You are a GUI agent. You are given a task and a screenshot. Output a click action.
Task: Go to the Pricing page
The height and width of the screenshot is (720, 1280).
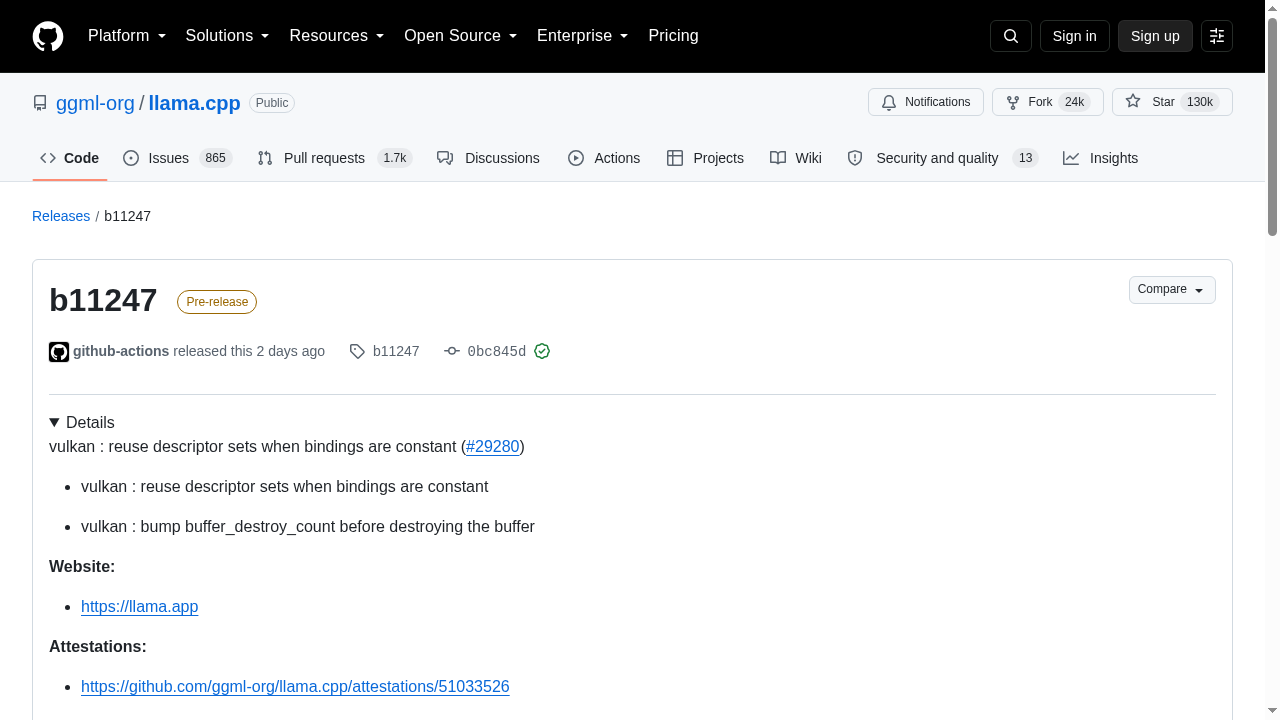(x=673, y=36)
